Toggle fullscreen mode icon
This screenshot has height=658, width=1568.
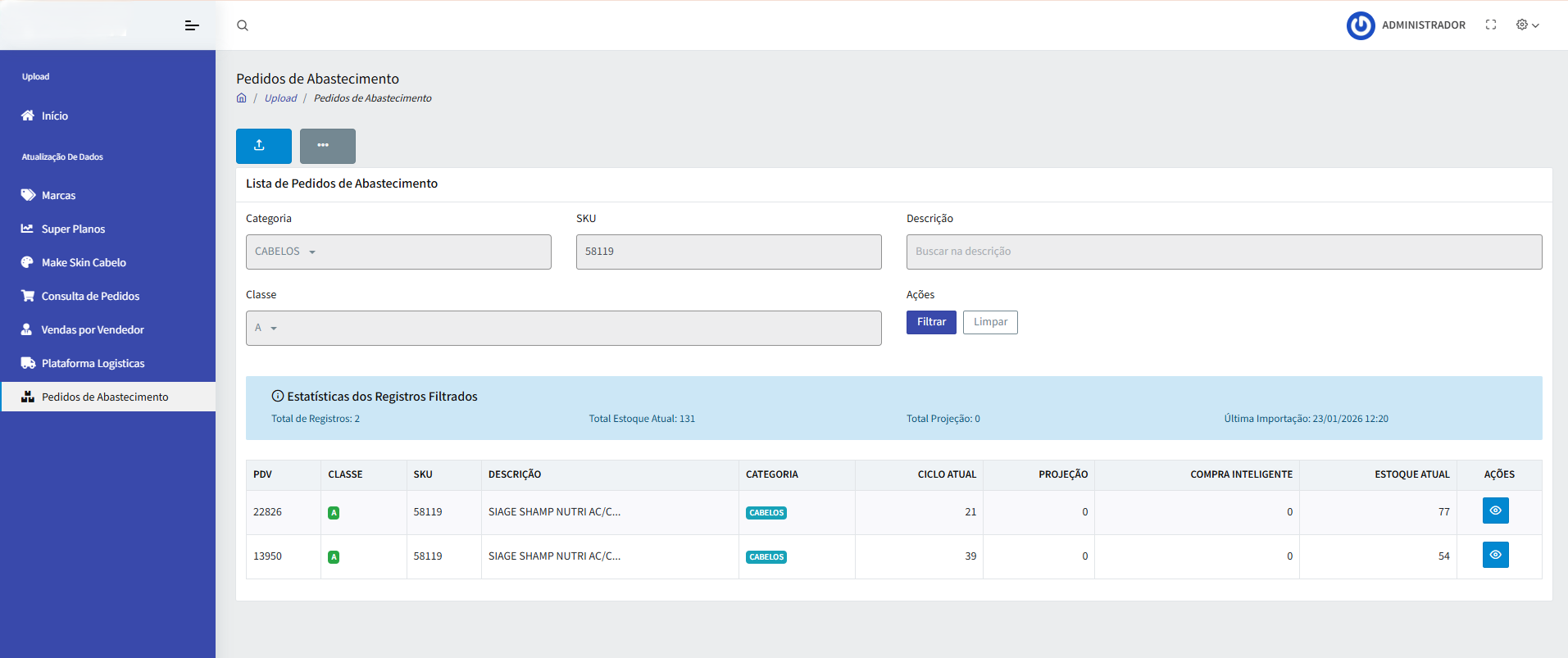coord(1491,25)
